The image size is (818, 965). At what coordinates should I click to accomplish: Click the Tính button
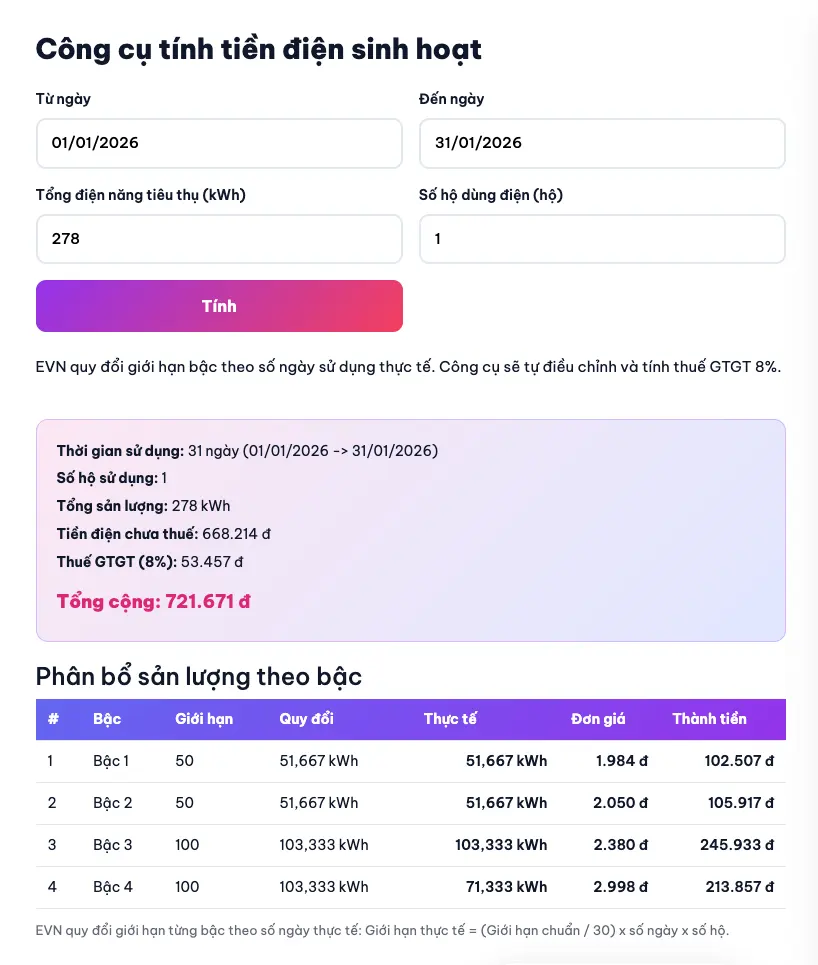(x=219, y=306)
